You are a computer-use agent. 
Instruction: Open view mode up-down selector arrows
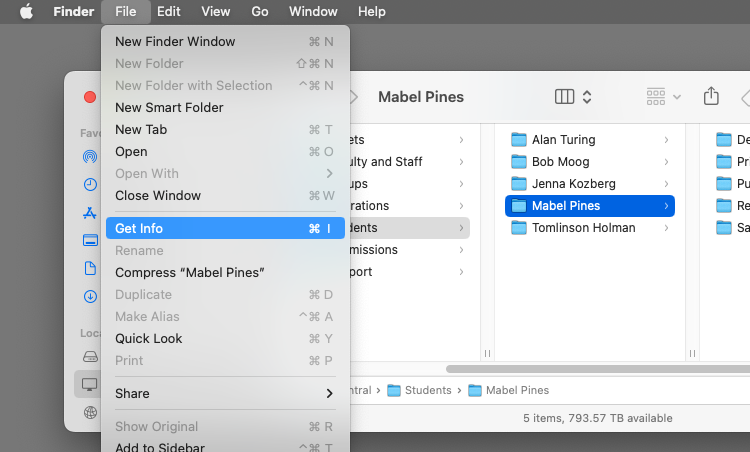(587, 97)
